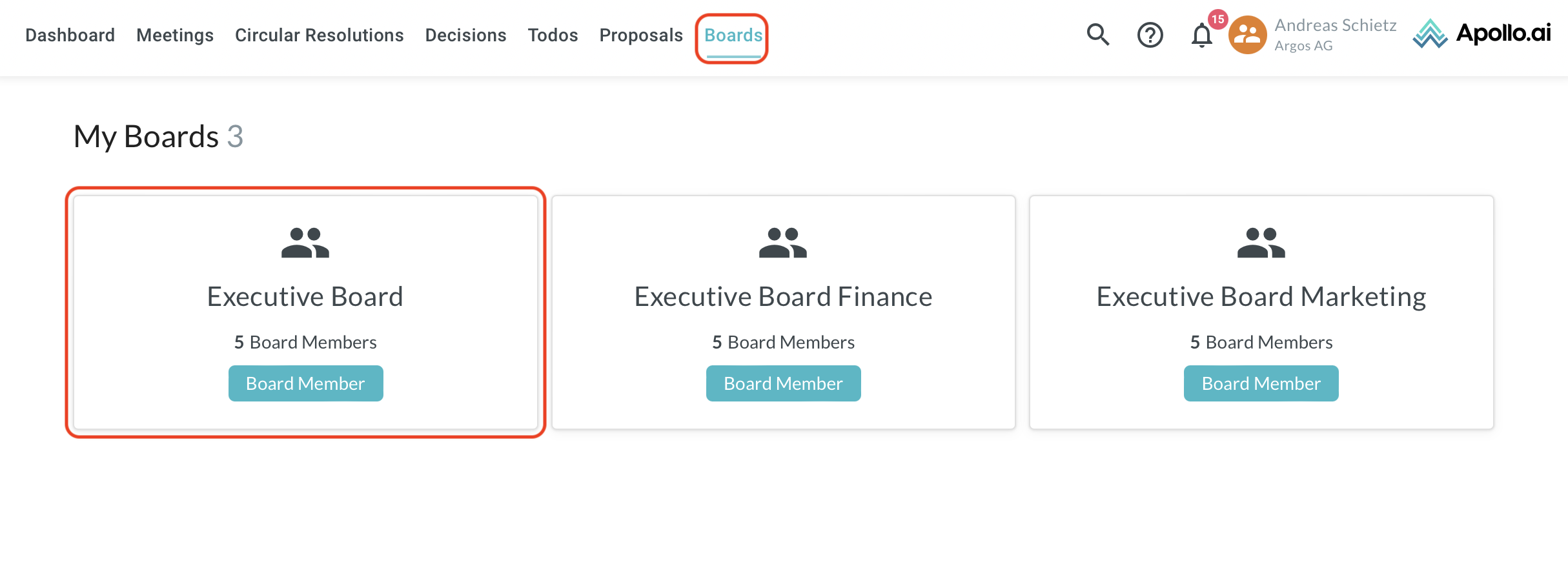Open the Circular Resolutions tab

tap(319, 35)
